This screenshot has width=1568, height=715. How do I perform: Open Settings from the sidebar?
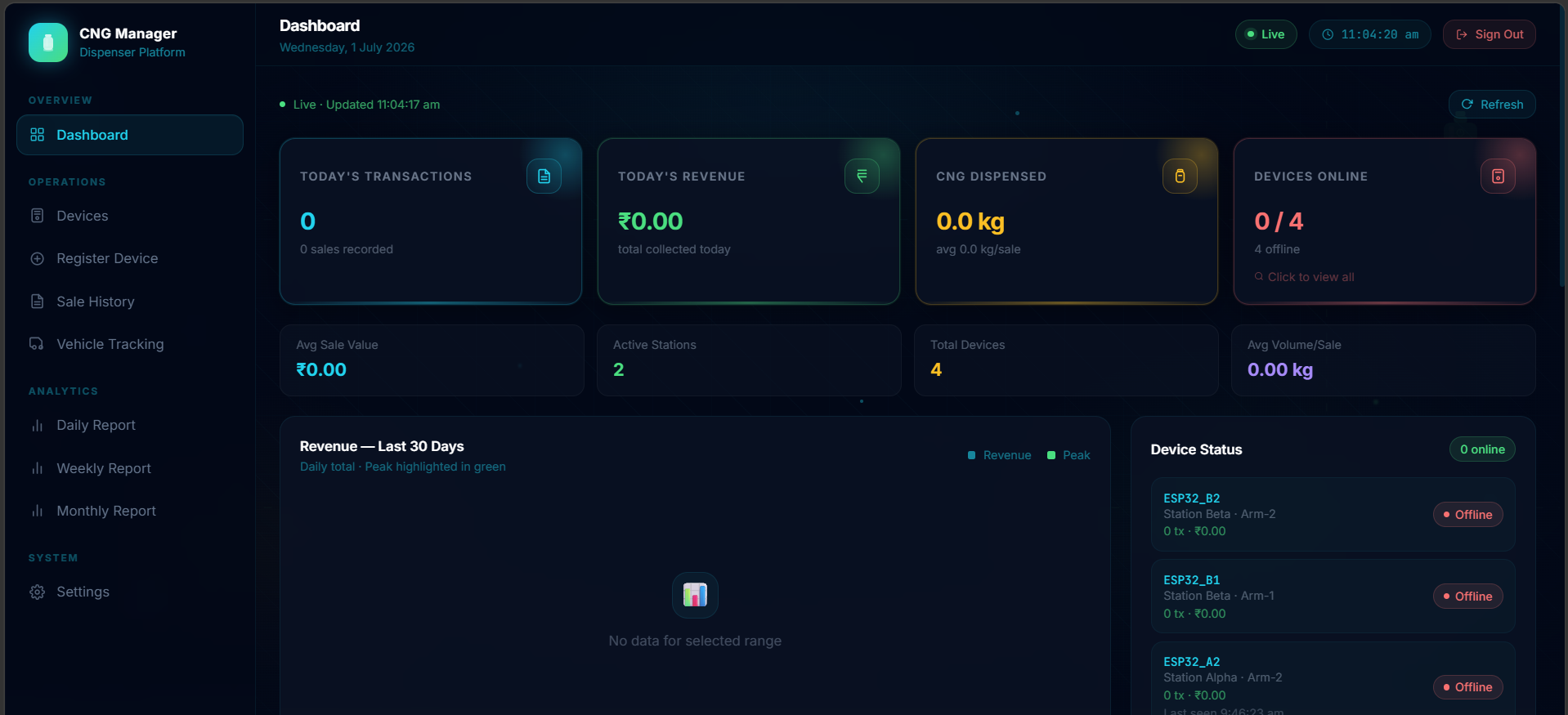click(130, 592)
